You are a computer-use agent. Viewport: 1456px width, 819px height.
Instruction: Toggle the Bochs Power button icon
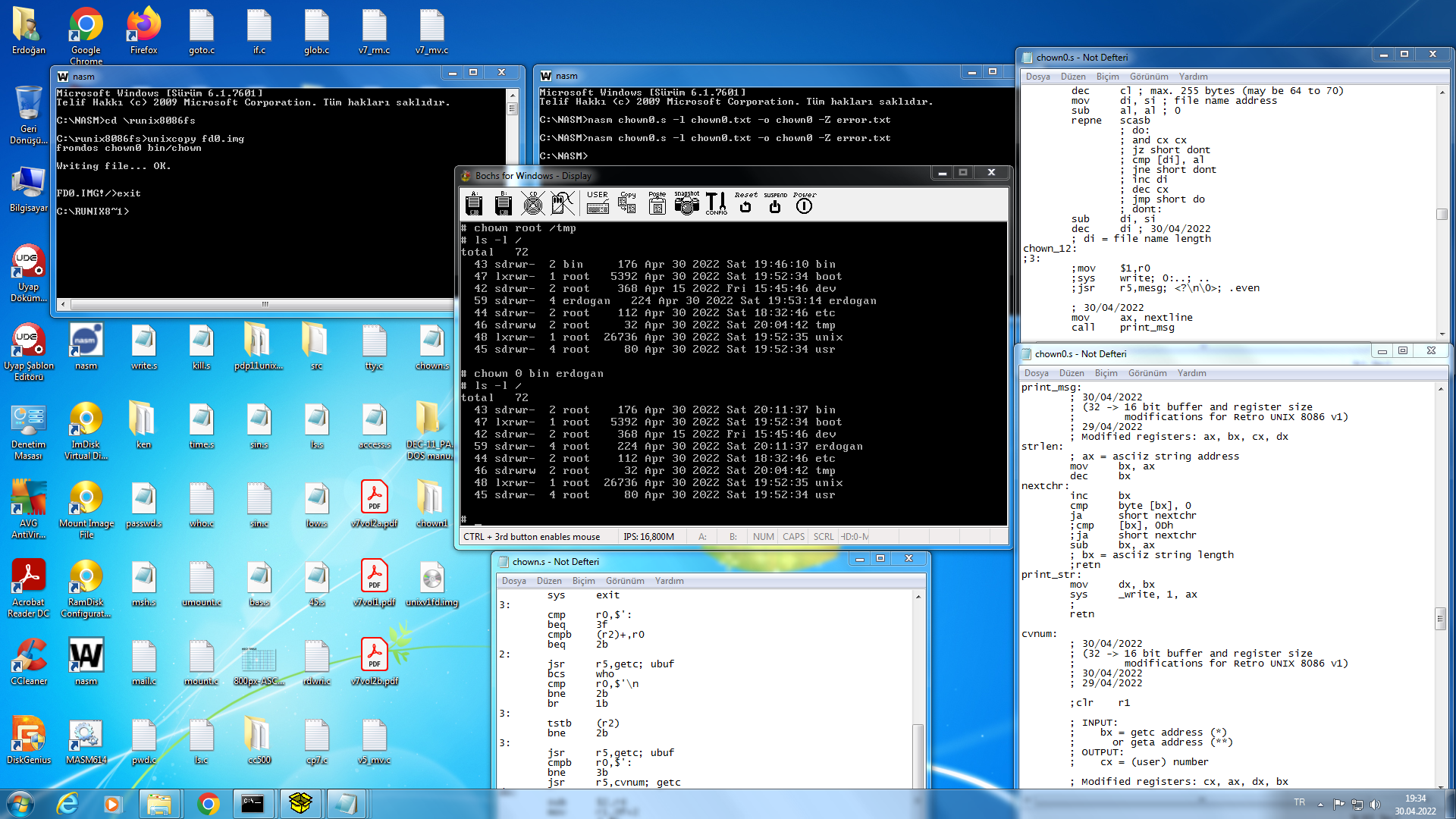804,203
